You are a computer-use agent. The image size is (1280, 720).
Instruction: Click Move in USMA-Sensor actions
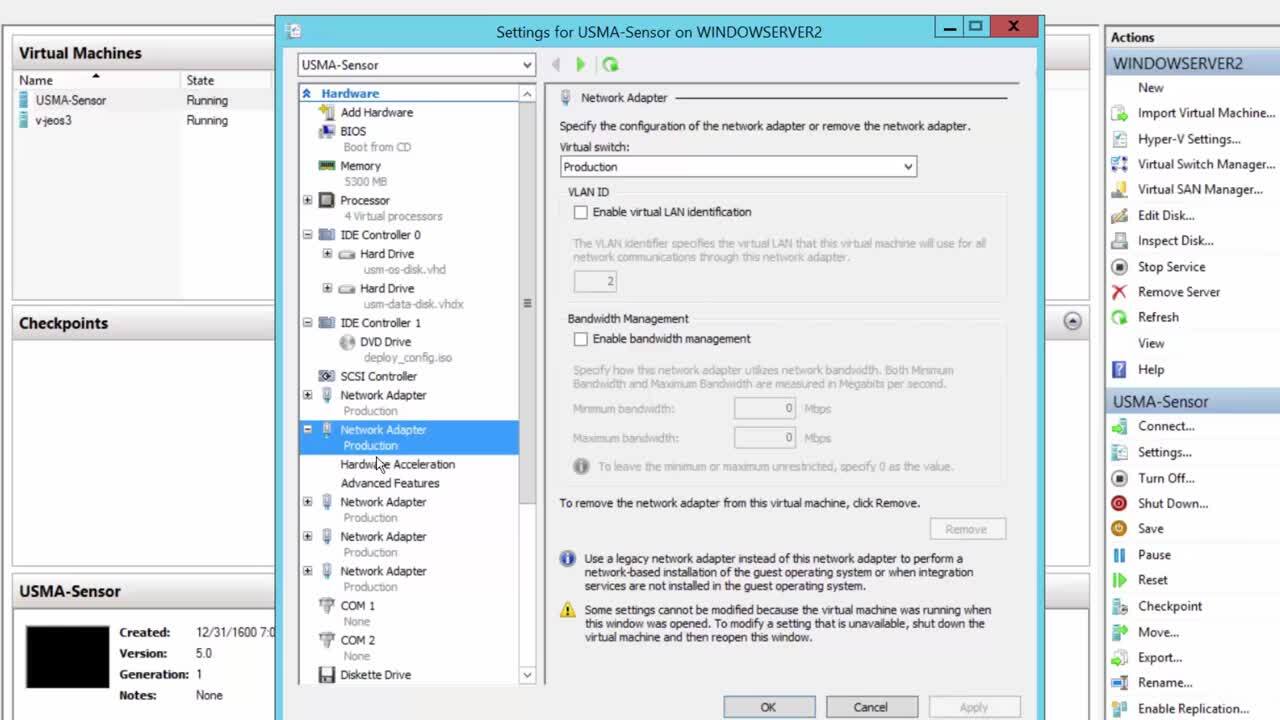[1158, 632]
